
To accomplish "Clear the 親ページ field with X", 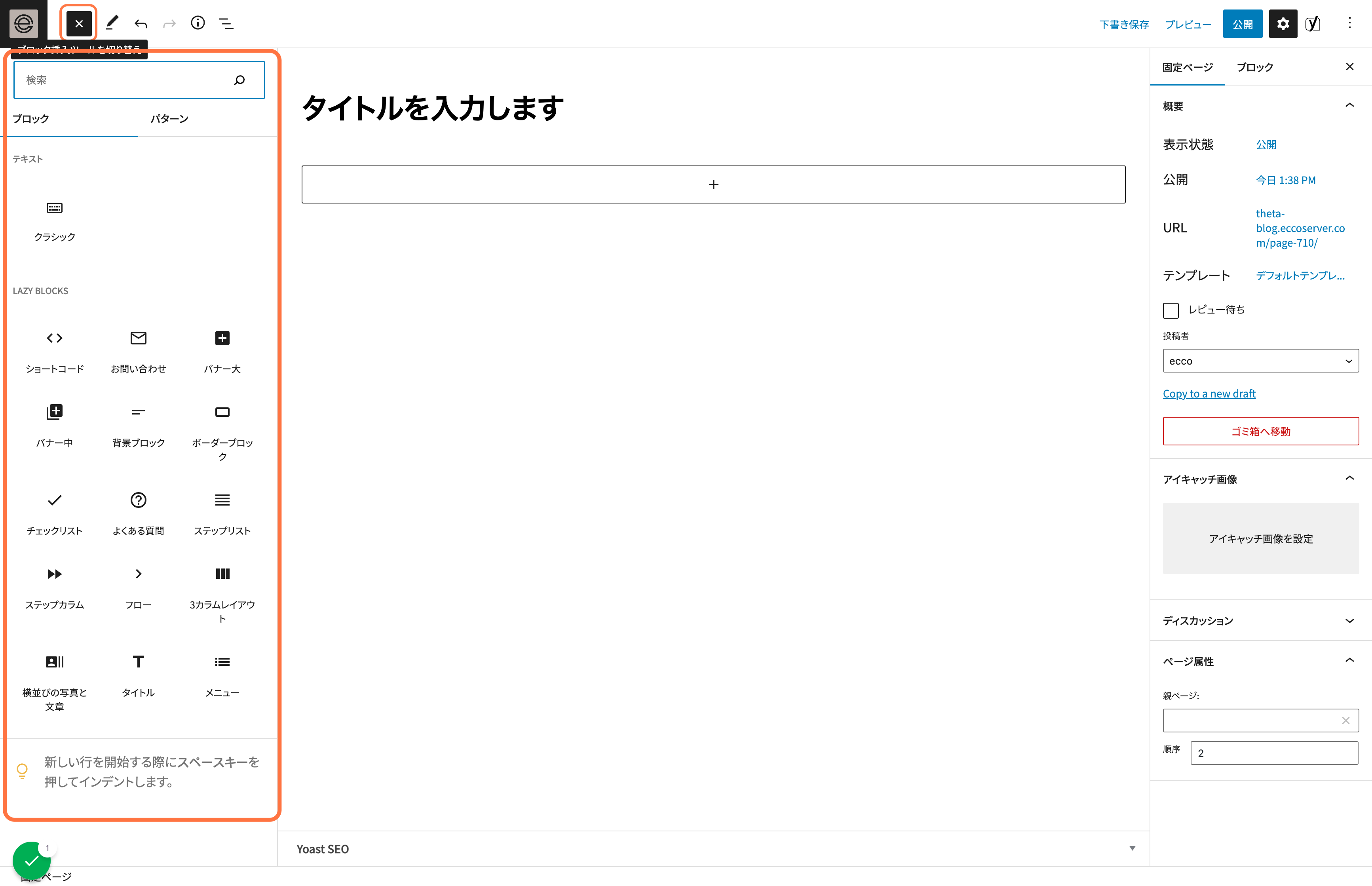I will click(x=1345, y=720).
